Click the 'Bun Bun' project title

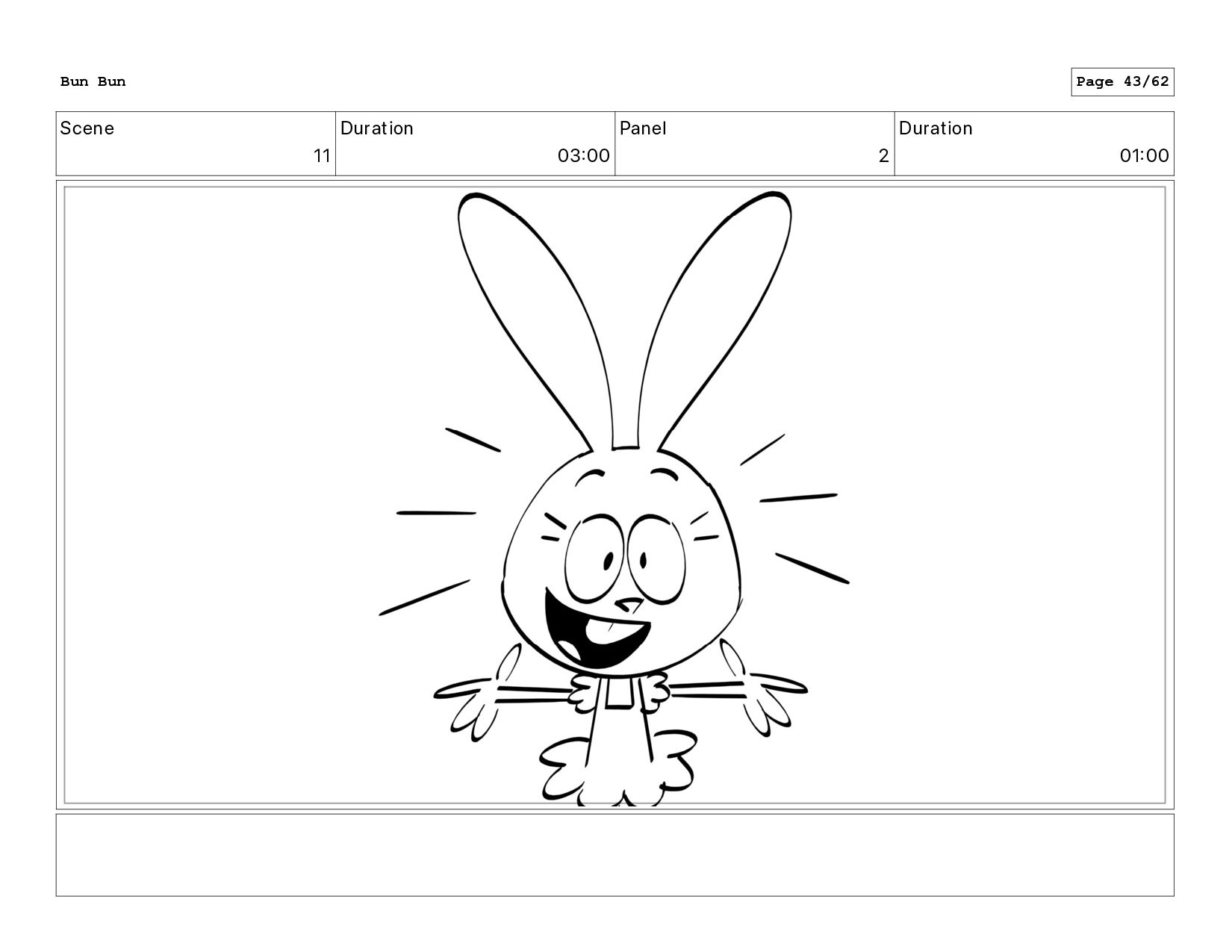pyautogui.click(x=93, y=81)
